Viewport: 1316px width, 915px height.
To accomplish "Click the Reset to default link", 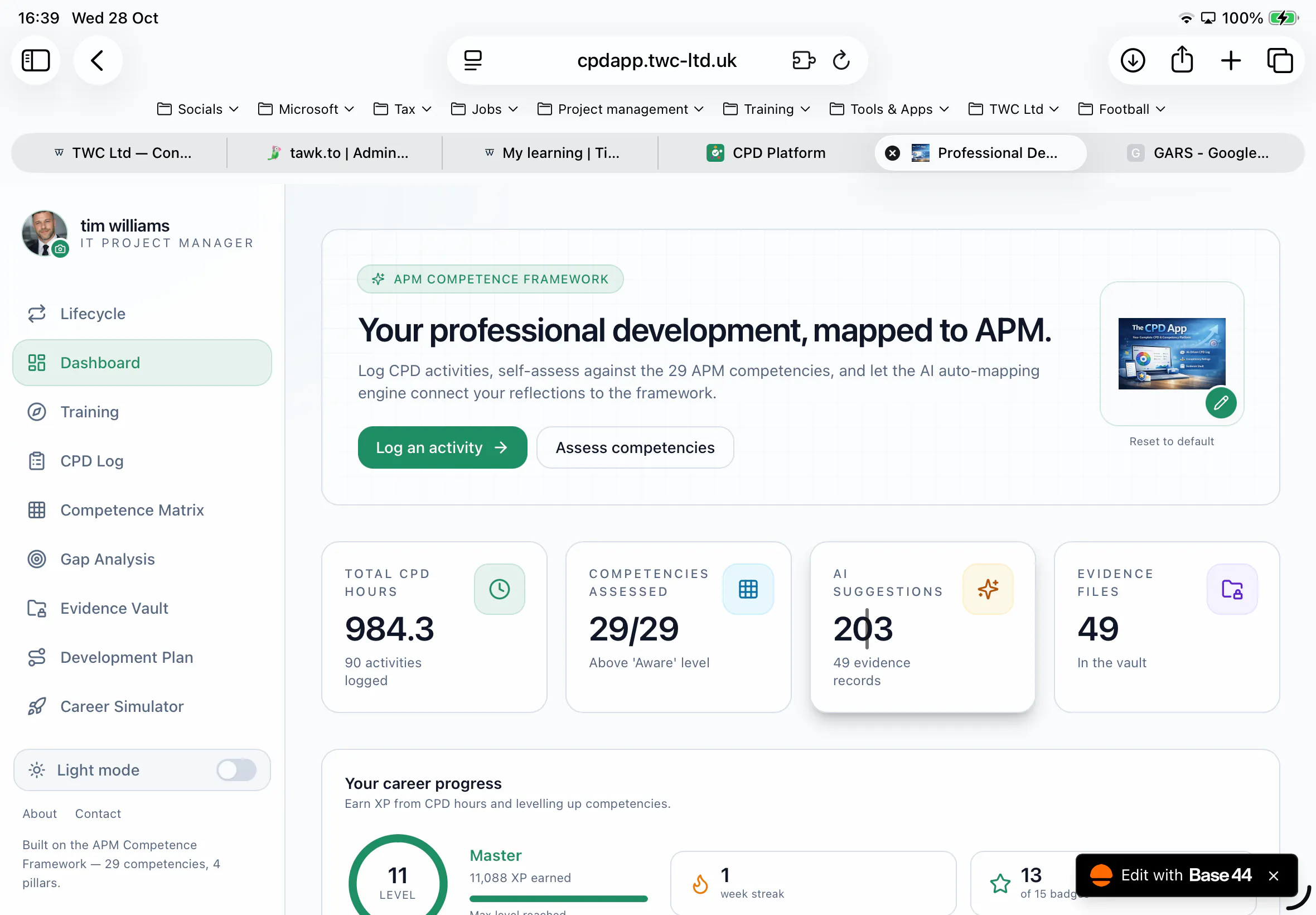I will (x=1171, y=441).
